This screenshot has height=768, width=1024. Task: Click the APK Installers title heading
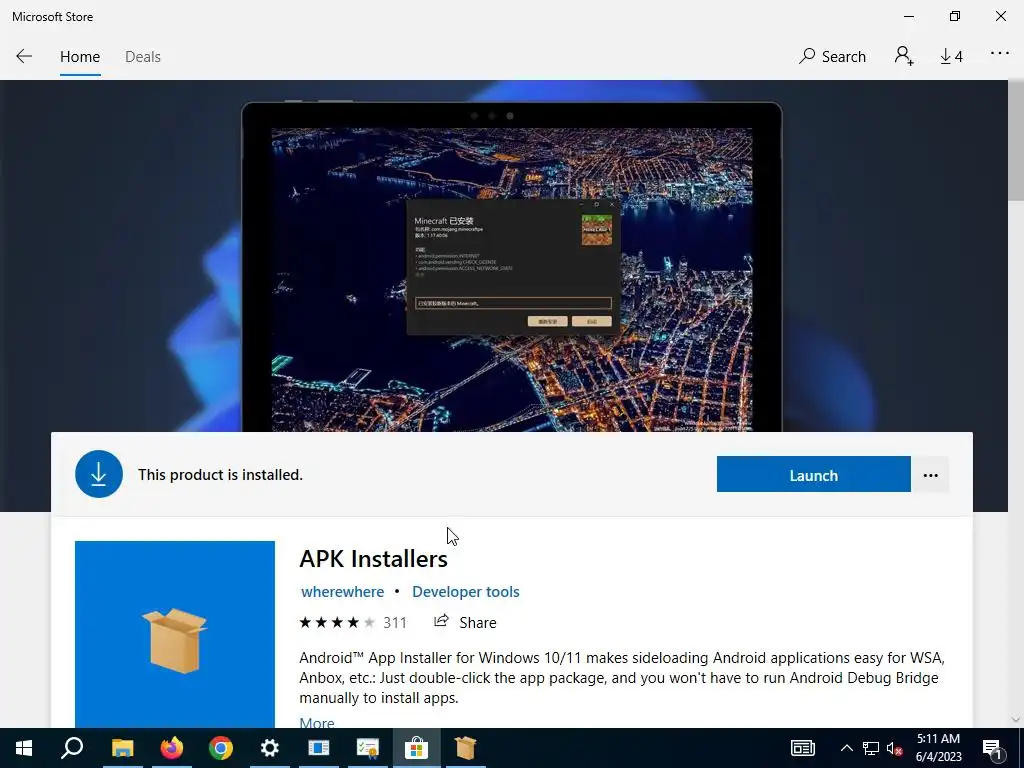374,559
